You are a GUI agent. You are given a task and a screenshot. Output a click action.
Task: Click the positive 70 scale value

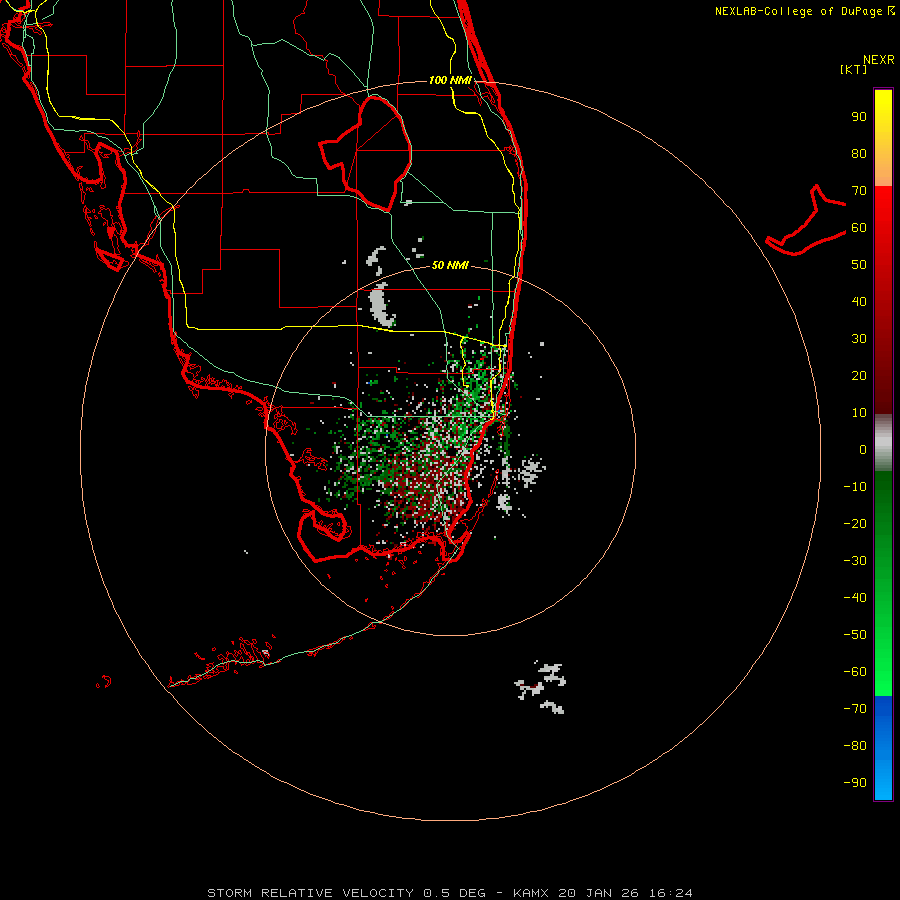[x=859, y=191]
